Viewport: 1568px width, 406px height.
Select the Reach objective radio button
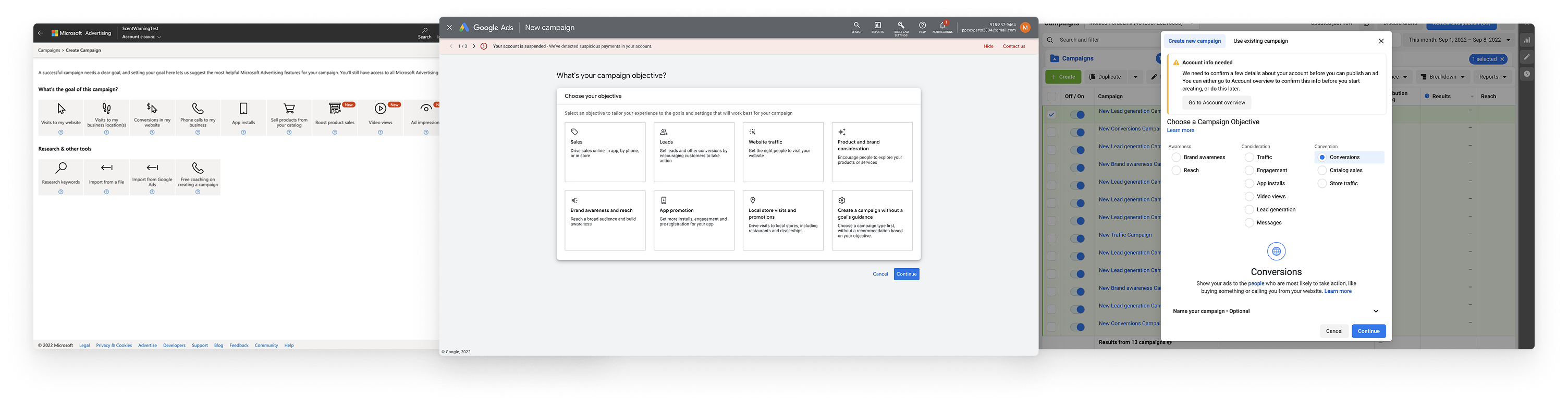(1176, 171)
